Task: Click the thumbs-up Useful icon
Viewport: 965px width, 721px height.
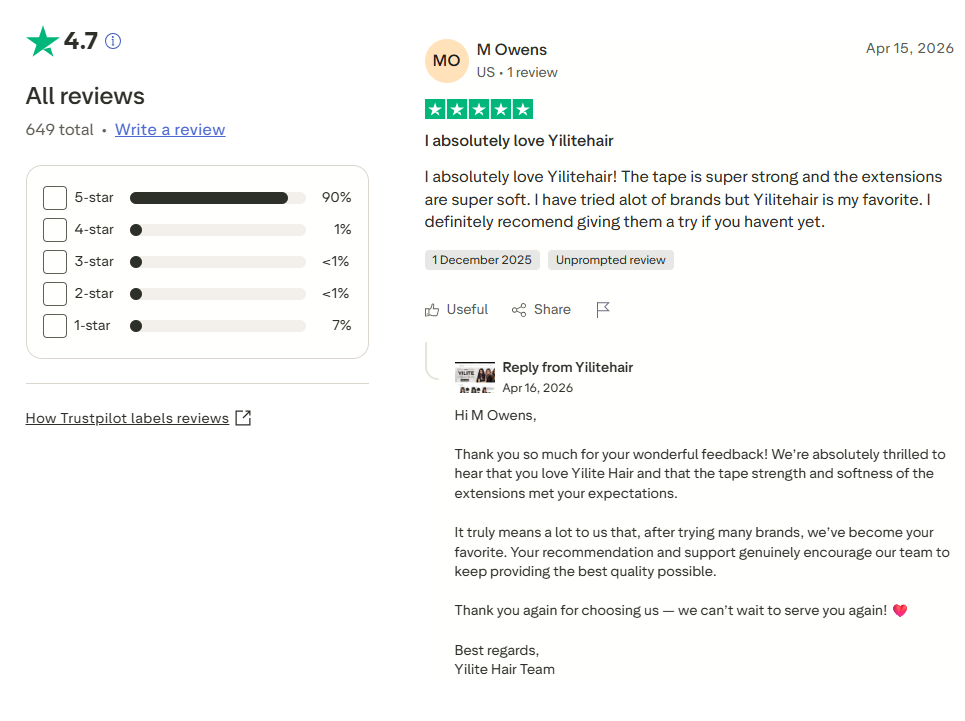Action: click(x=432, y=309)
